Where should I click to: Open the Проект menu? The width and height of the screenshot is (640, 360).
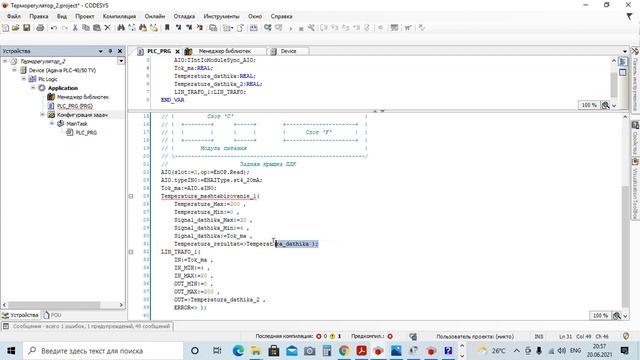[x=84, y=16]
